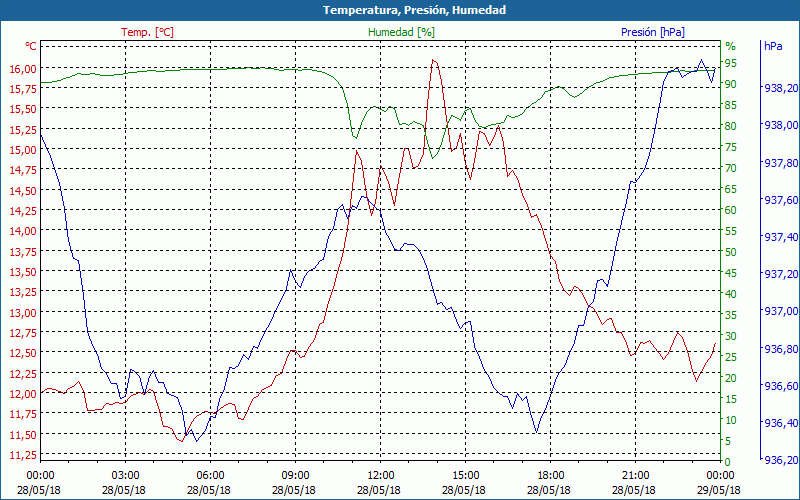The width and height of the screenshot is (800, 500).
Task: Pick 60 on the humidity axis
Action: [731, 210]
